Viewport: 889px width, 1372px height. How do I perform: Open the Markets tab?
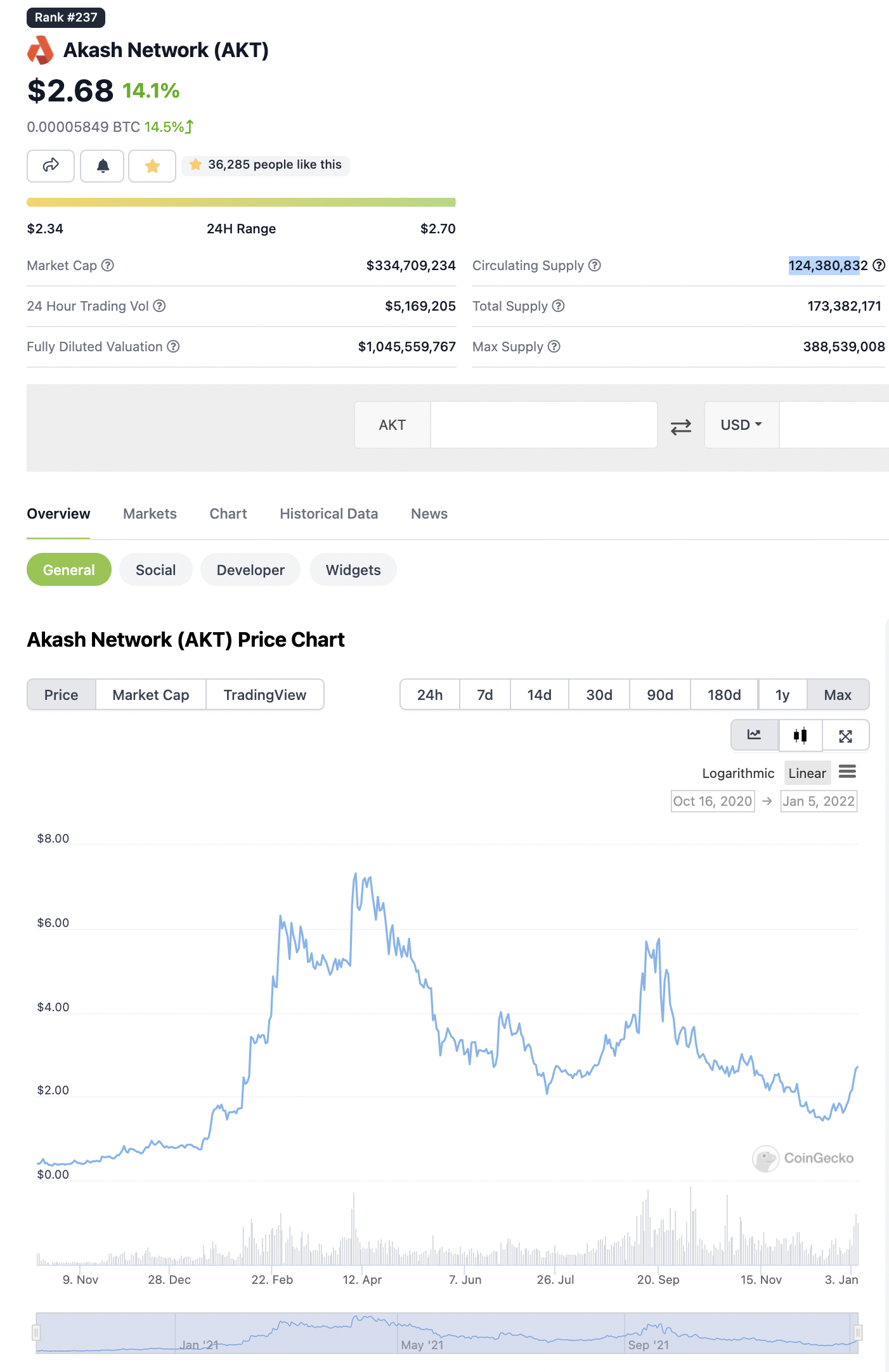[150, 514]
